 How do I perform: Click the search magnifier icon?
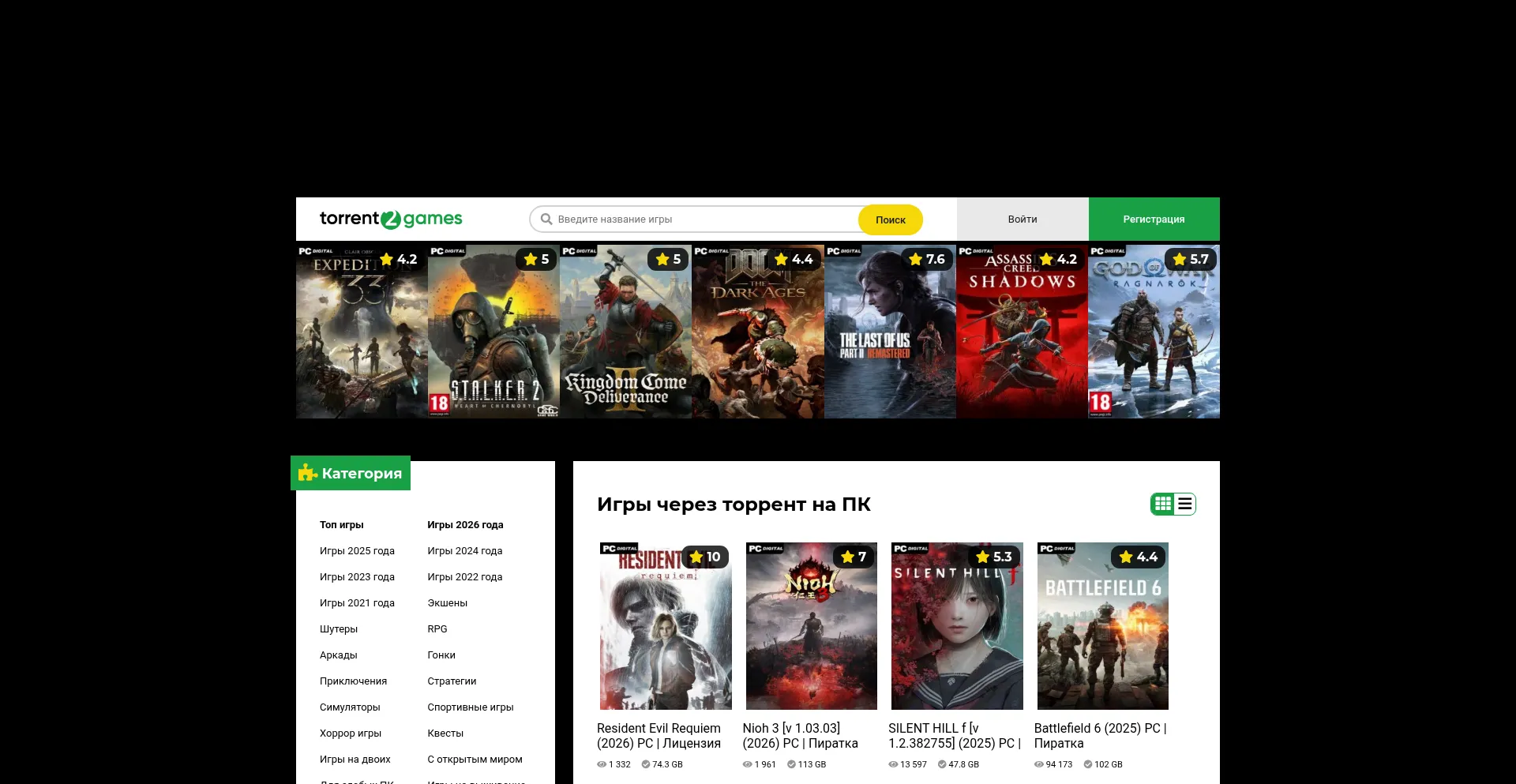546,219
